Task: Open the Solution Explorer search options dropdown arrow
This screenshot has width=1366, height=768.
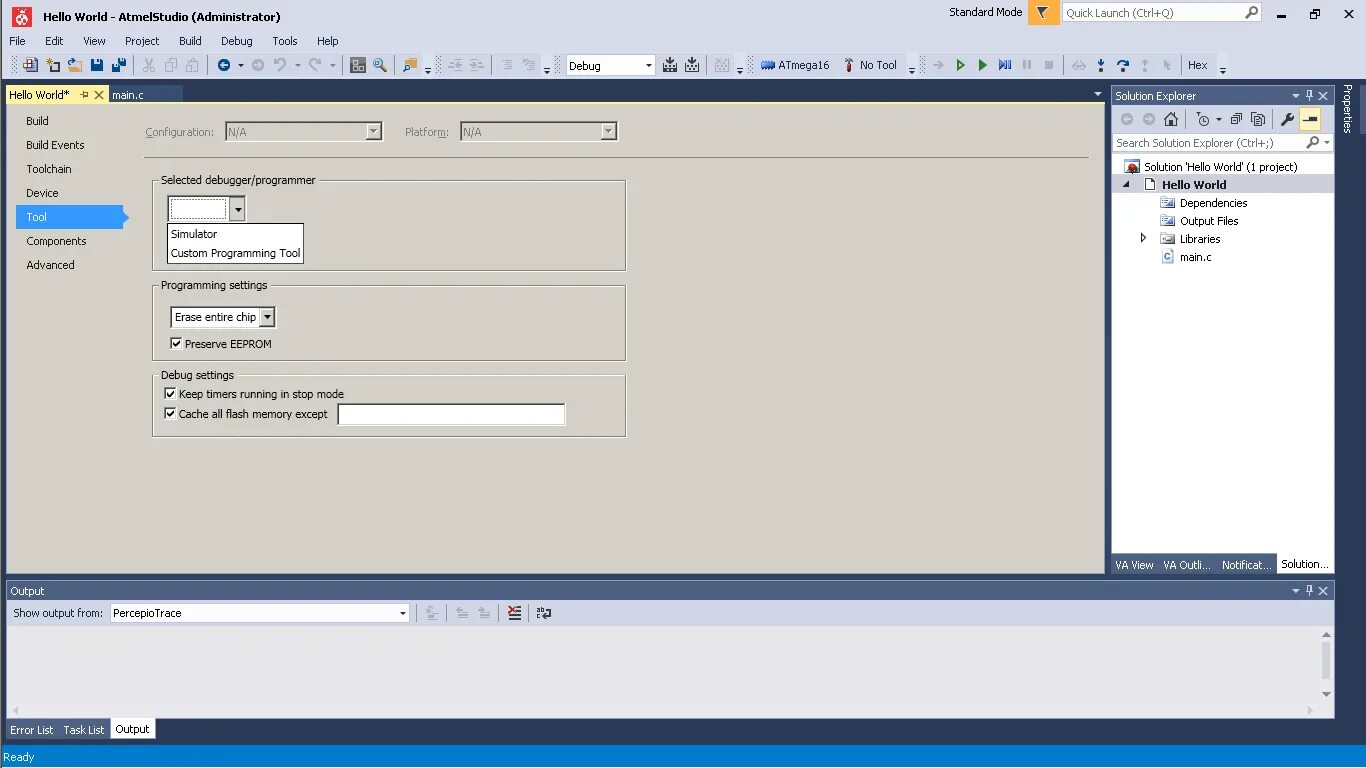Action: click(x=1327, y=143)
